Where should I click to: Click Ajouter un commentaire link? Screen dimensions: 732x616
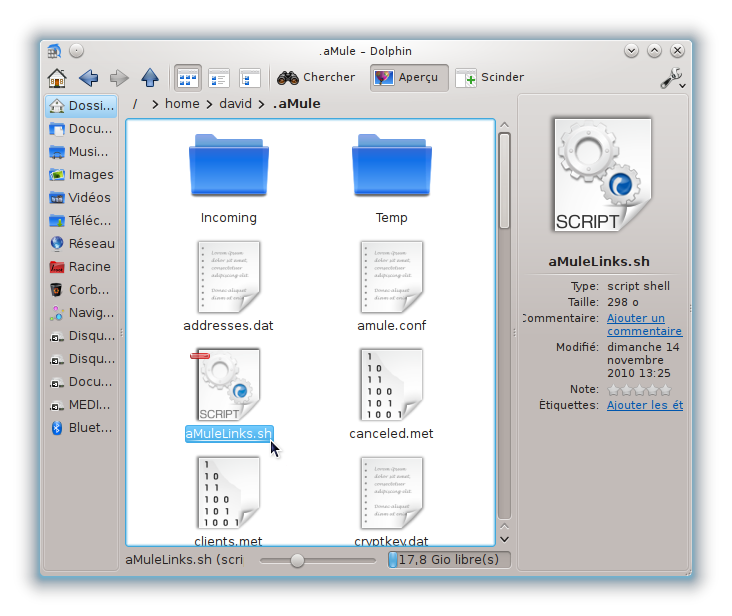pyautogui.click(x=644, y=325)
